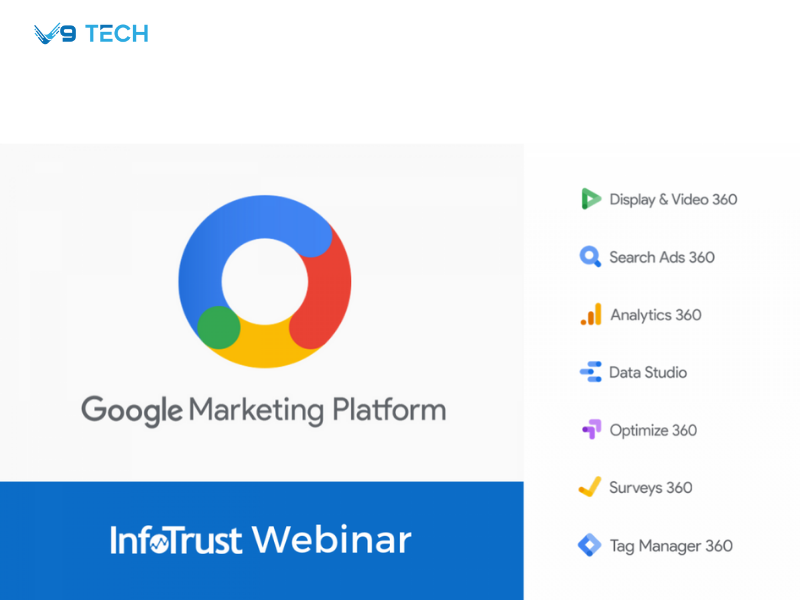
Task: Click the Display & Video 360 play icon
Action: 591,199
